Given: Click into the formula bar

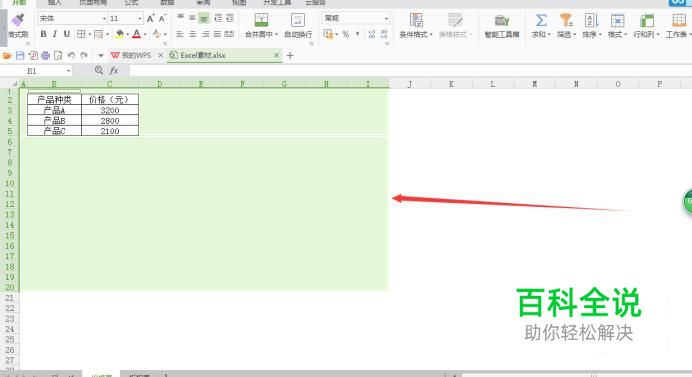Looking at the screenshot, I should (410, 71).
